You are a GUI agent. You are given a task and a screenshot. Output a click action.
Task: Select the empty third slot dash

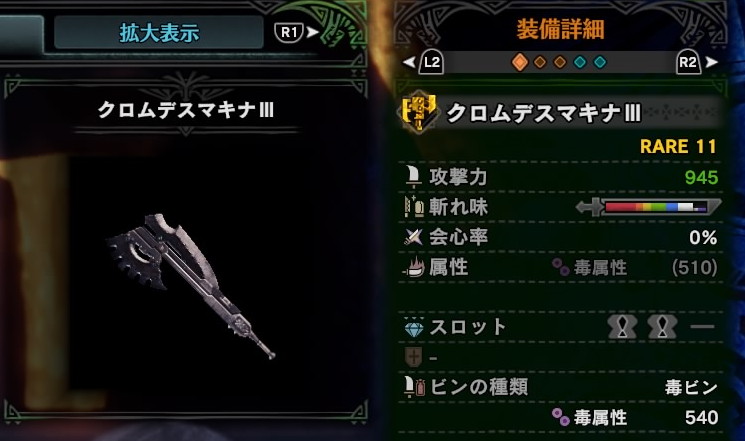click(x=702, y=326)
